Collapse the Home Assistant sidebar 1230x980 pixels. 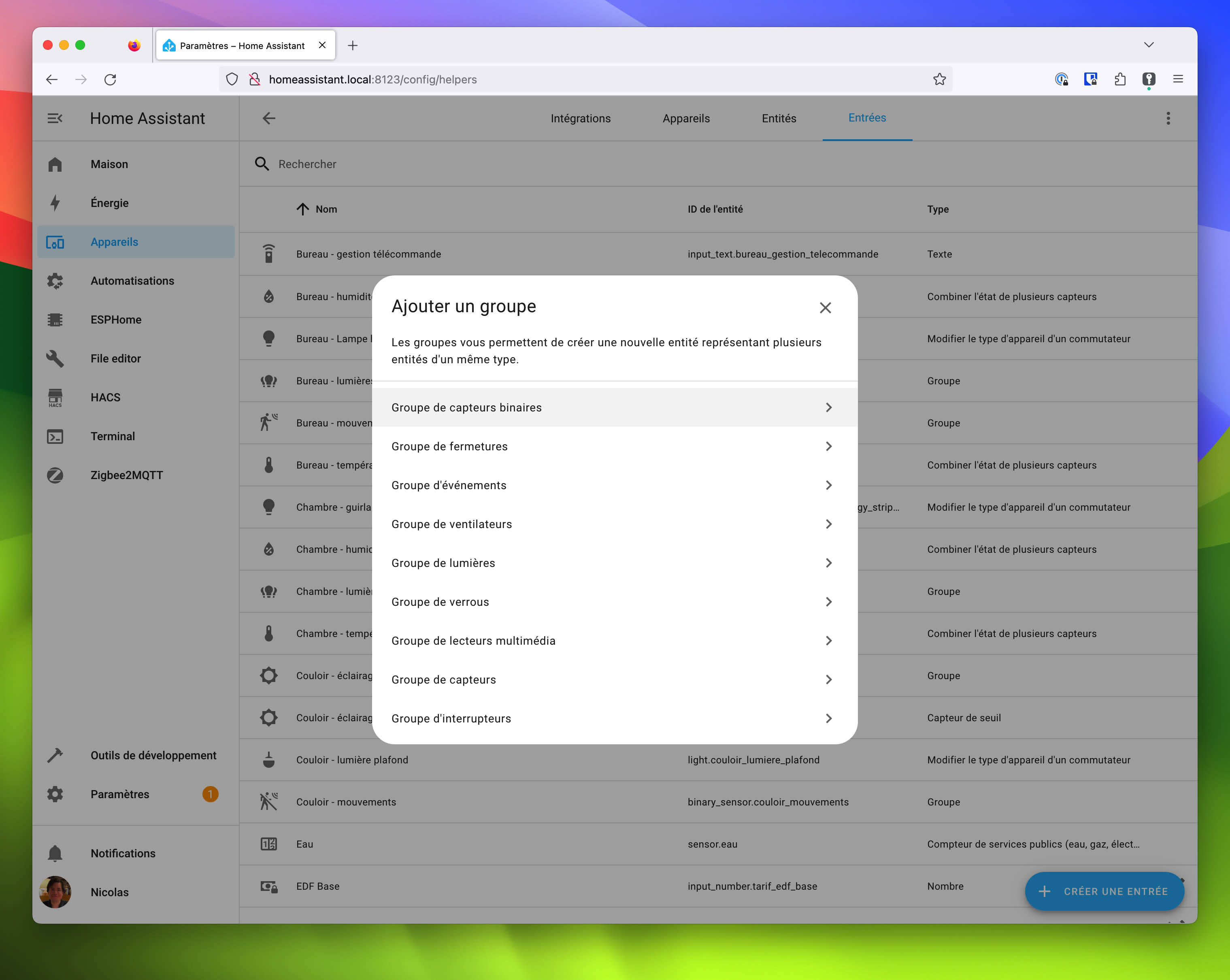tap(55, 118)
